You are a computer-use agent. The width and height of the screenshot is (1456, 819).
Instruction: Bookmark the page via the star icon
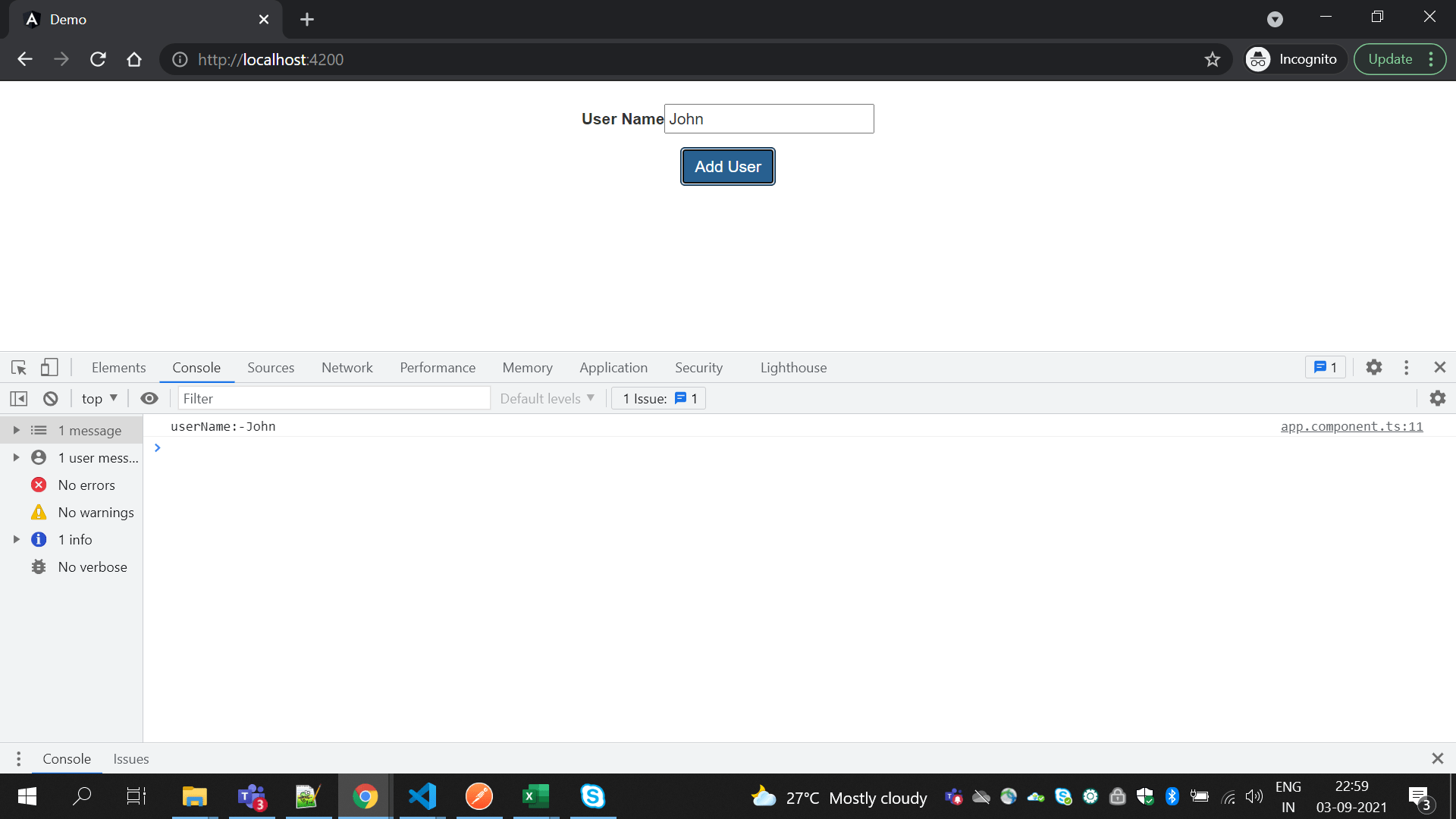pyautogui.click(x=1213, y=58)
